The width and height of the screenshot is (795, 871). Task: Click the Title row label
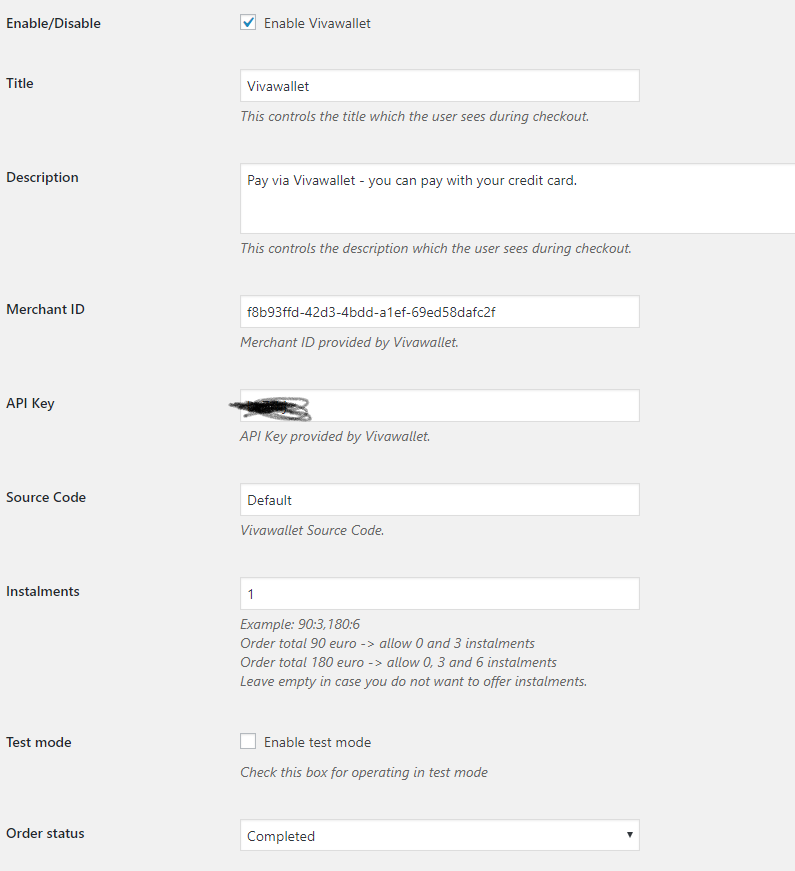[x=19, y=83]
